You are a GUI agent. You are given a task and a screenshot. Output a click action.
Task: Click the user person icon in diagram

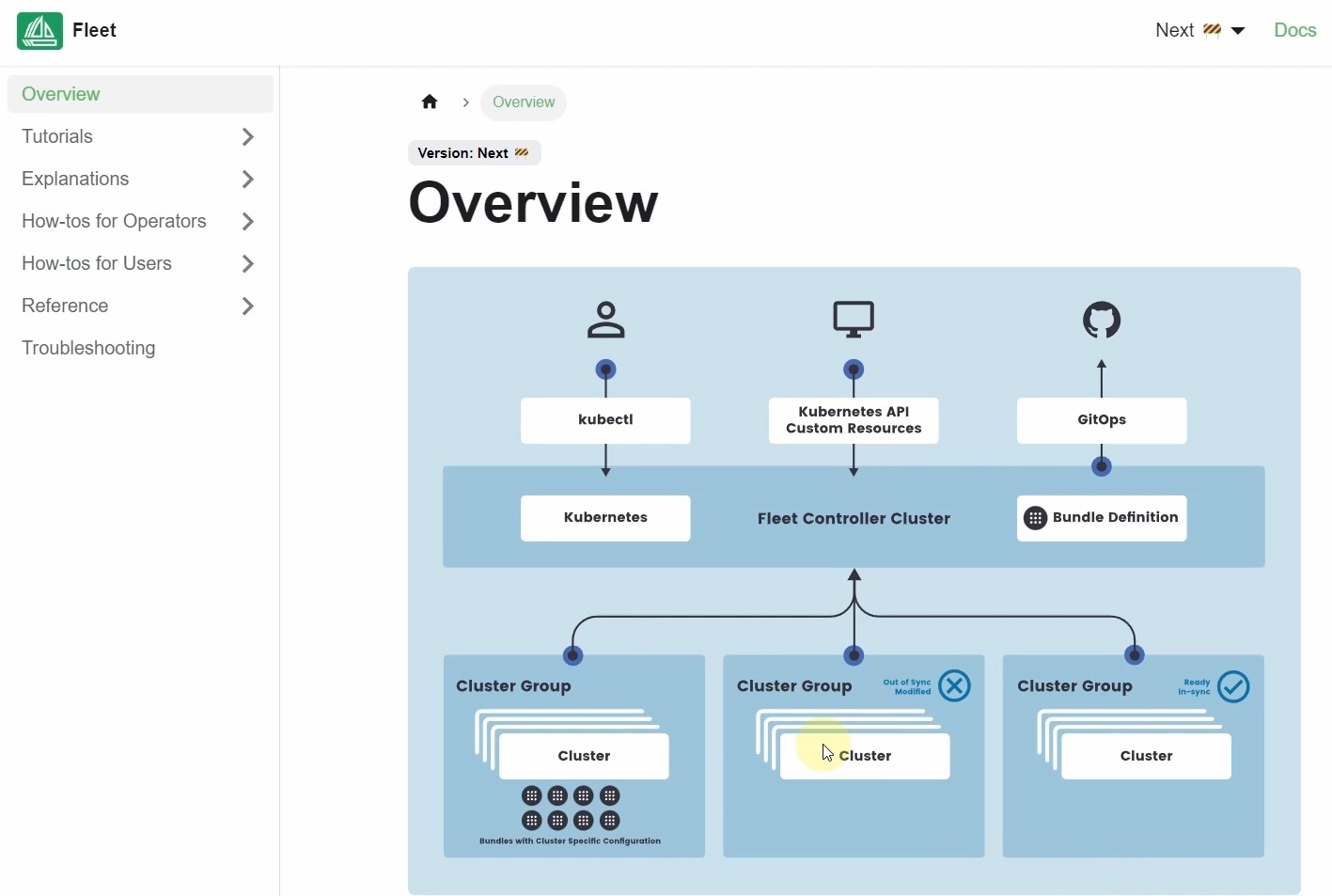[x=606, y=320]
